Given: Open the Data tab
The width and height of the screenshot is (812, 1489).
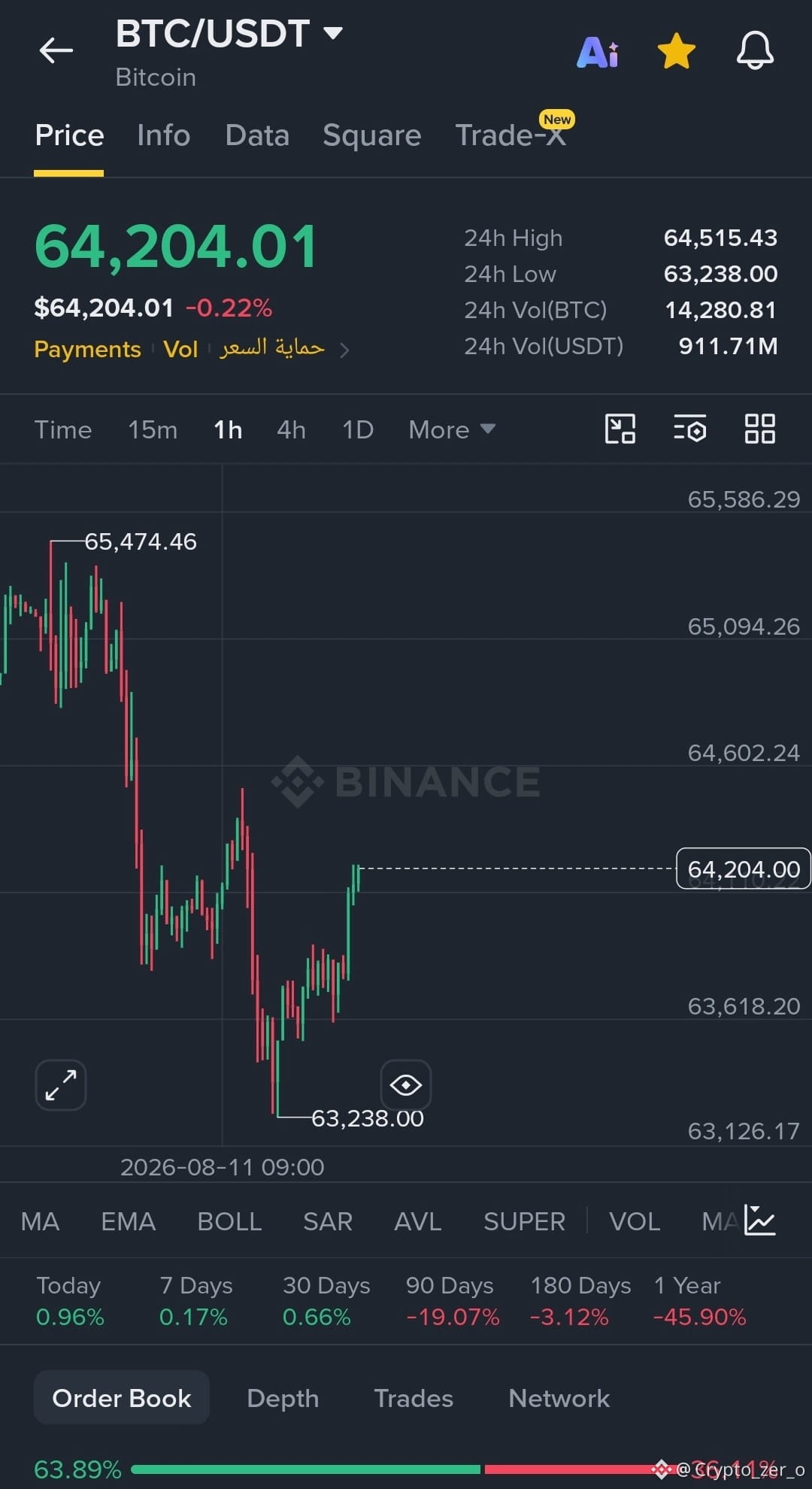Looking at the screenshot, I should click(257, 135).
